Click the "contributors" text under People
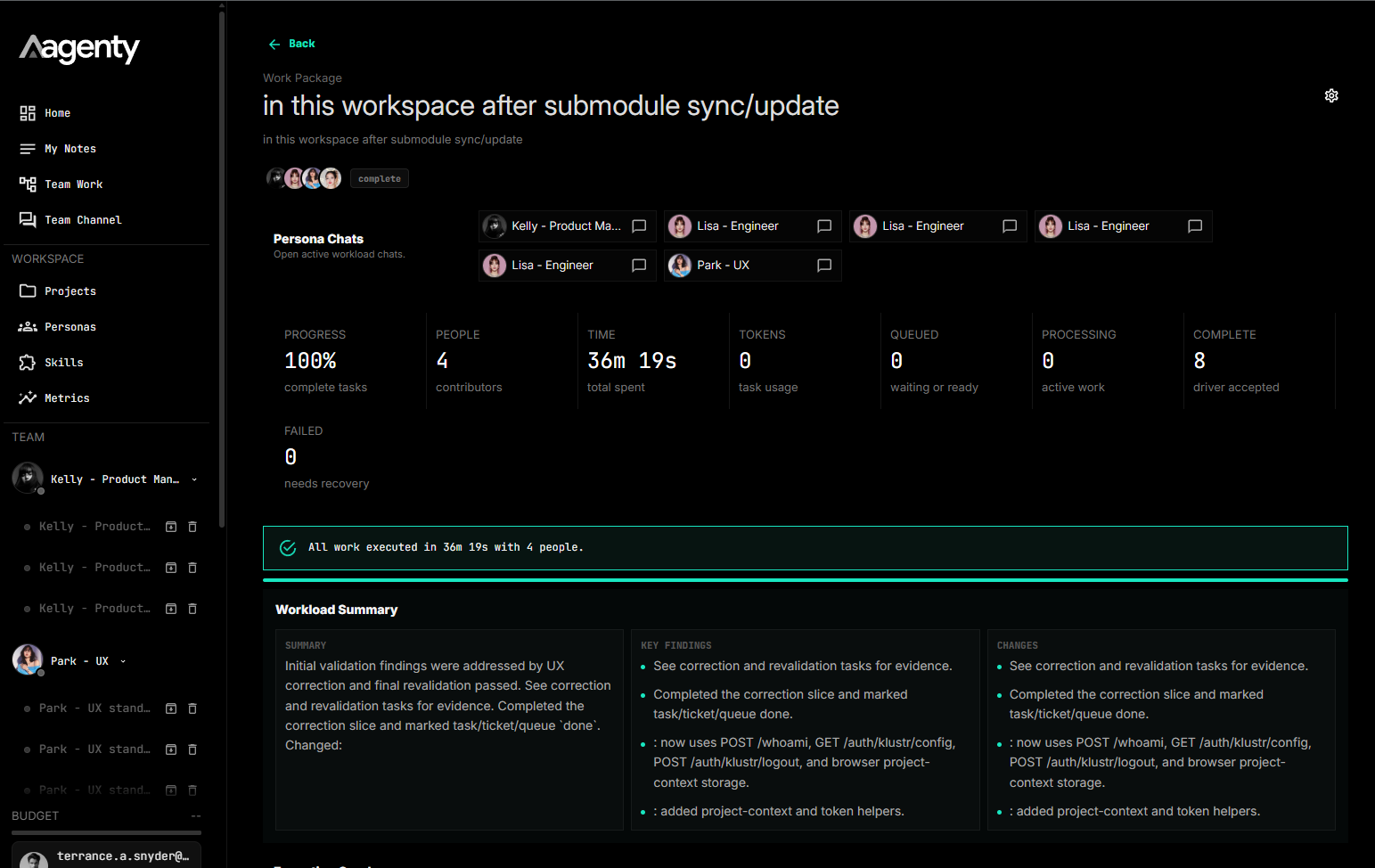1375x868 pixels. pyautogui.click(x=469, y=388)
